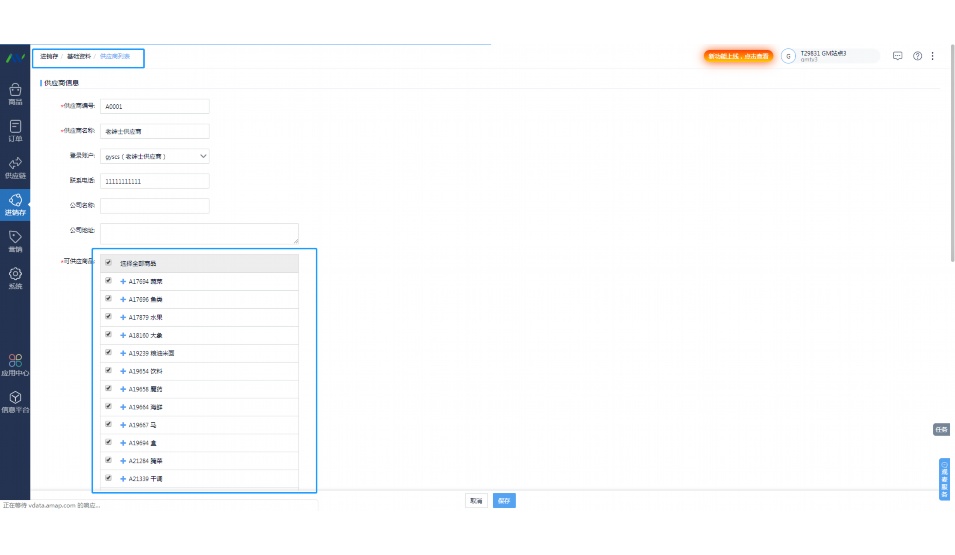This screenshot has height=555, width=955.
Task: Select the 营销 sidebar icon
Action: pyautogui.click(x=15, y=240)
